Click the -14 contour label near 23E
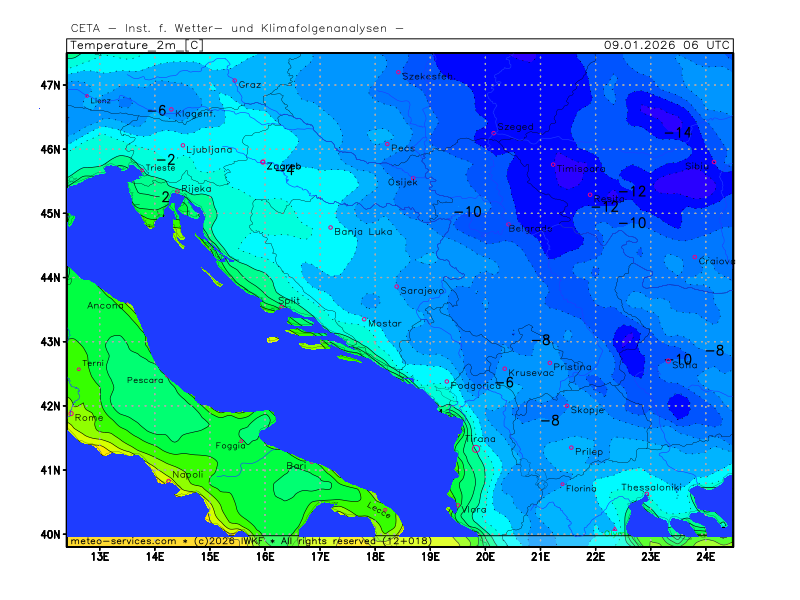Screen dimensions: 800x600 pos(677,133)
